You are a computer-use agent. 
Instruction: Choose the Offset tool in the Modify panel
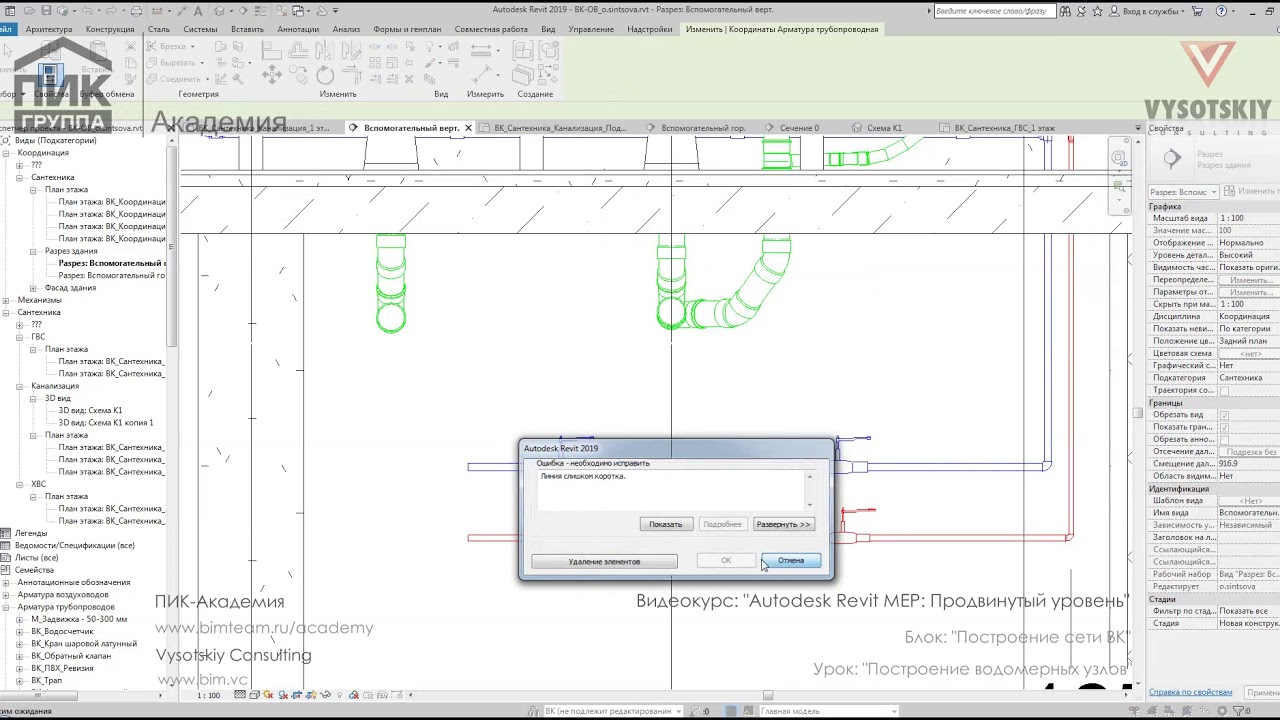coord(298,51)
